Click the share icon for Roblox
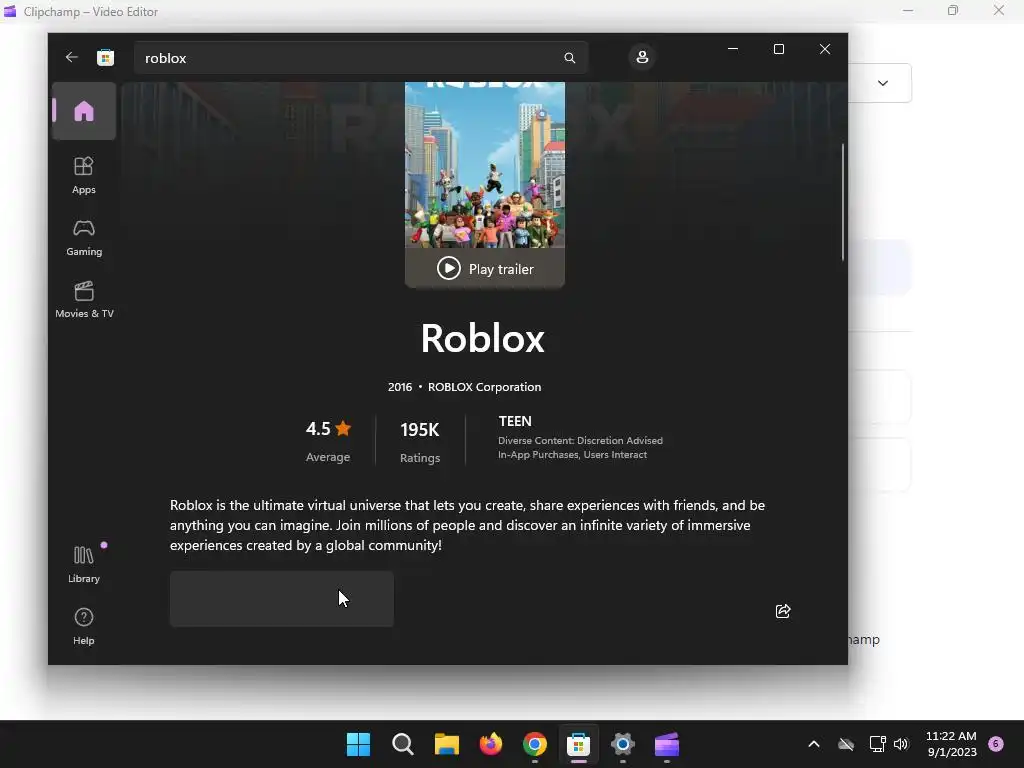This screenshot has height=768, width=1024. (783, 611)
